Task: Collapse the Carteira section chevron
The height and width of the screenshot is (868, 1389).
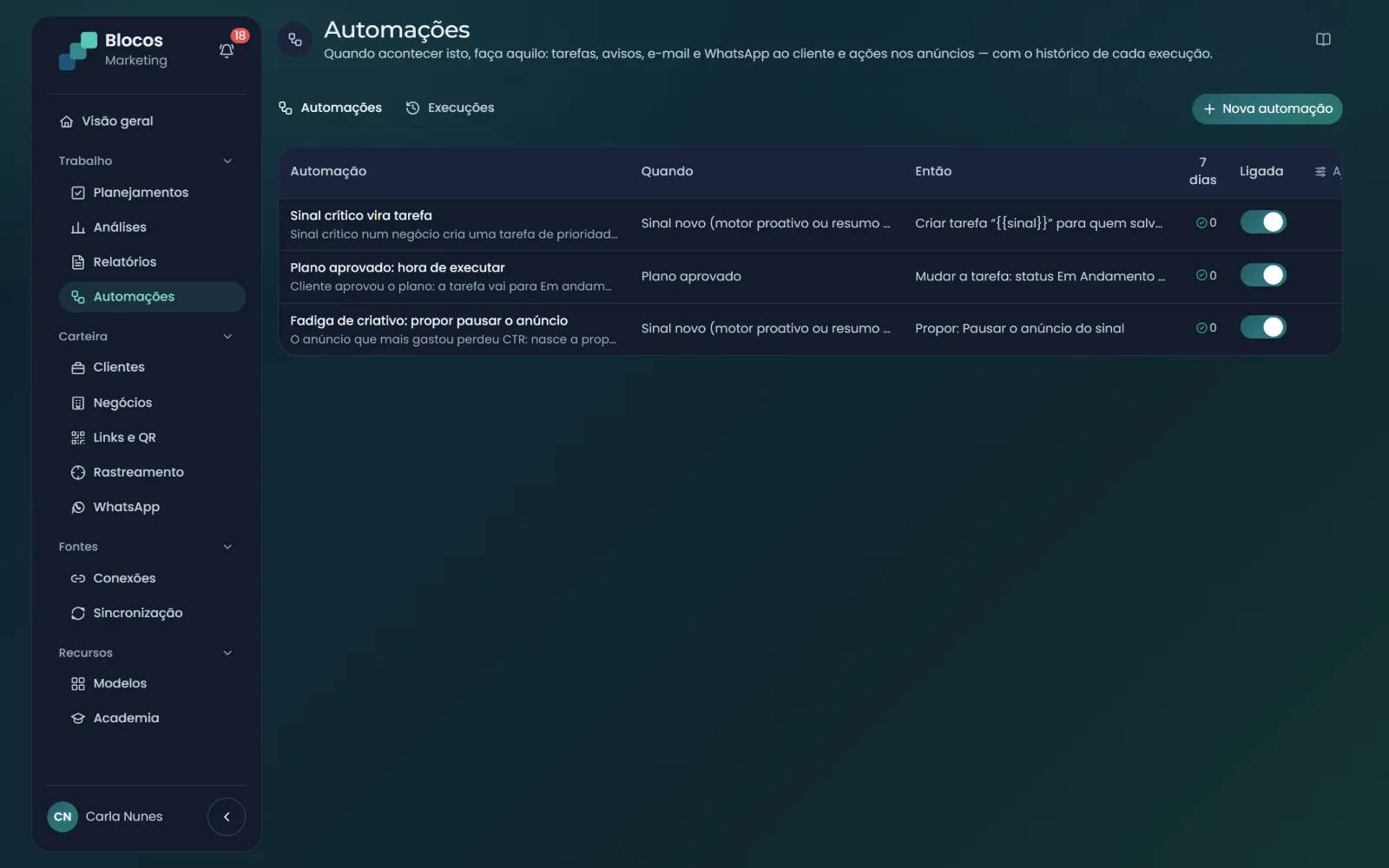Action: point(227,337)
